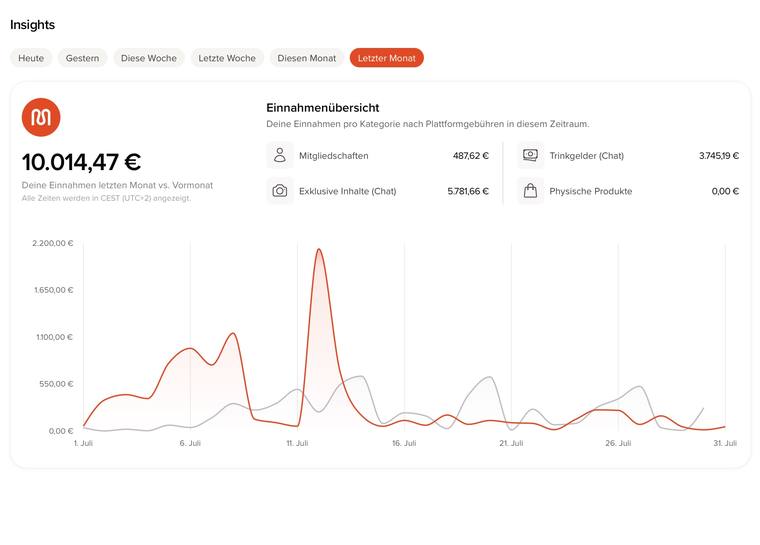Select the Gestern time filter
The image size is (760, 545).
click(82, 58)
